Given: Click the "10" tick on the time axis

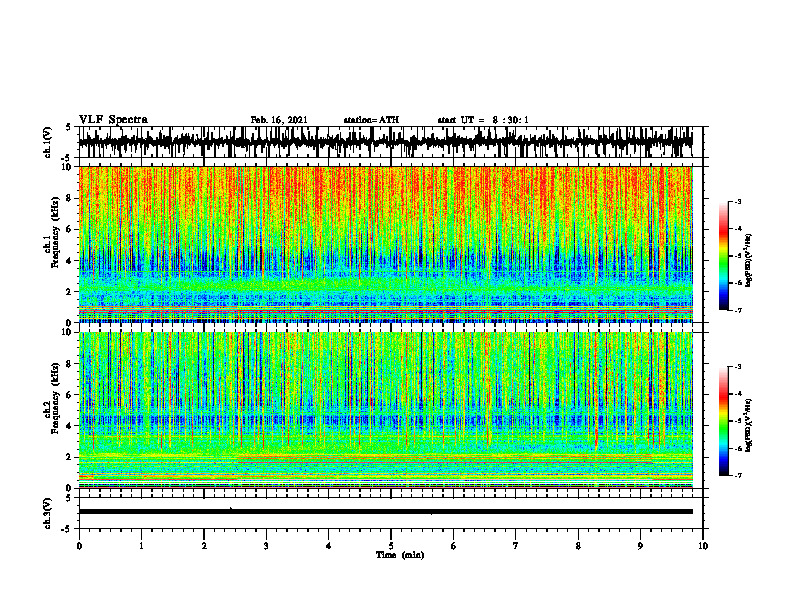Looking at the screenshot, I should 703,546.
